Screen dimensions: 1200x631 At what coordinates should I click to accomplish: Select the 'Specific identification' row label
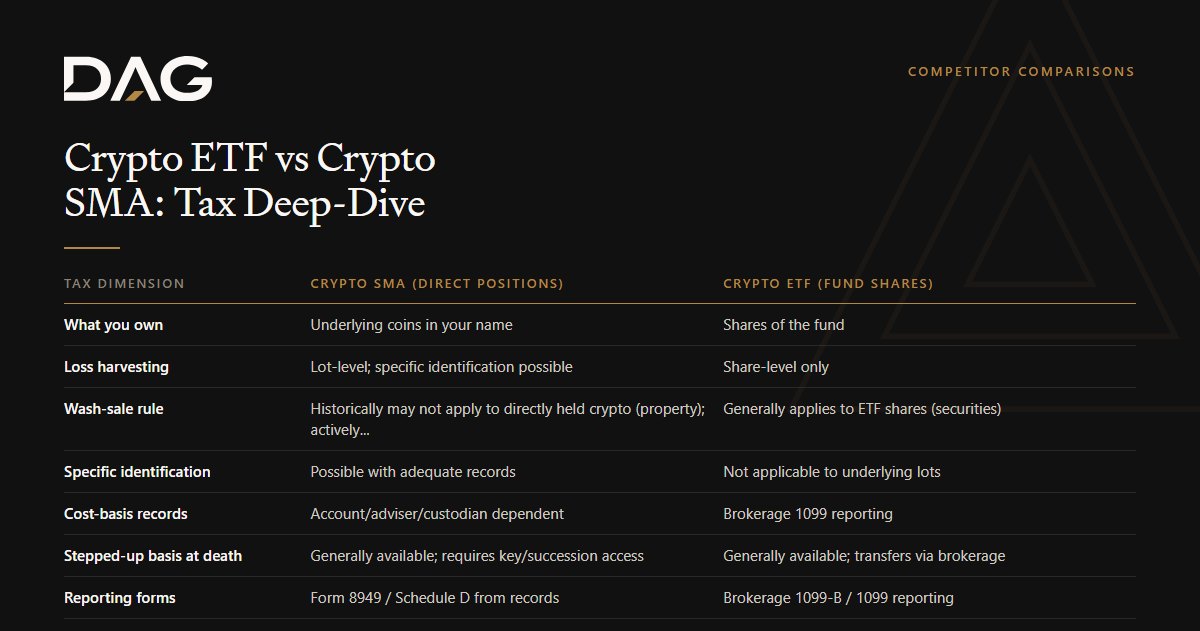pyautogui.click(x=137, y=471)
